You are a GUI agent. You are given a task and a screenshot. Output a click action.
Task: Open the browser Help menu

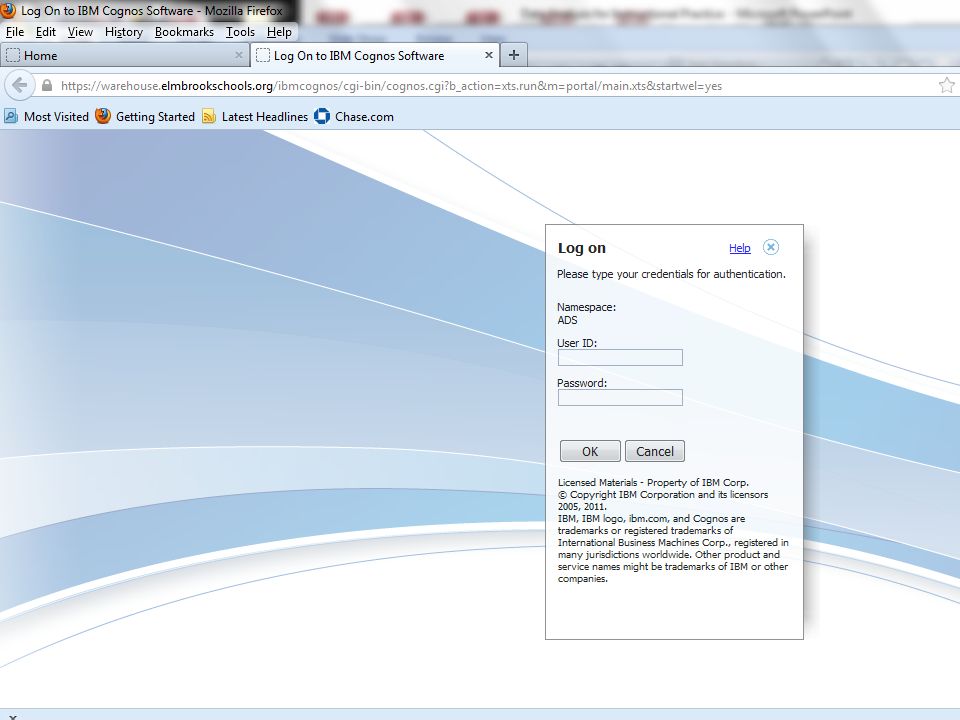279,32
